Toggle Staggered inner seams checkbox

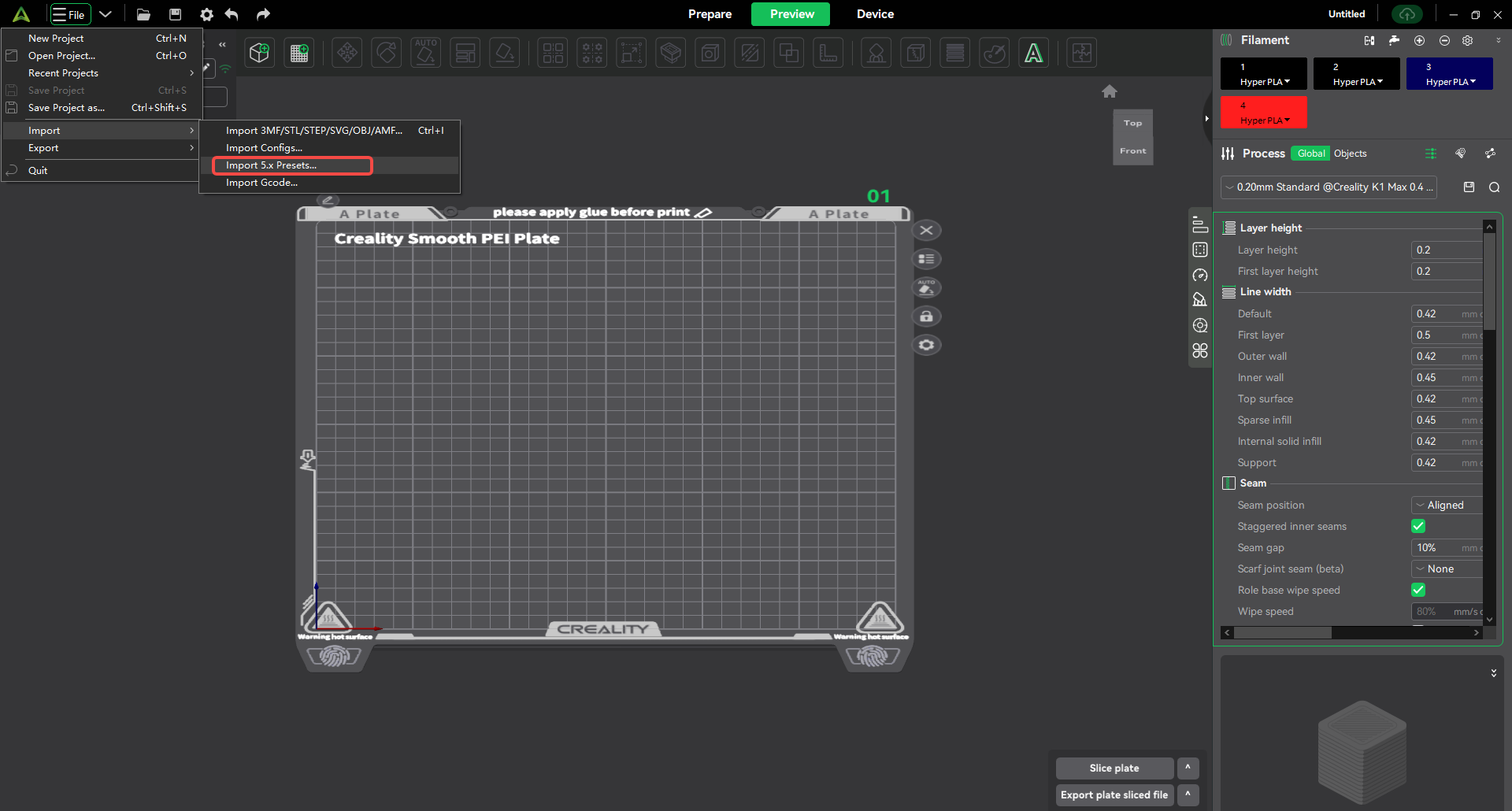coord(1418,526)
